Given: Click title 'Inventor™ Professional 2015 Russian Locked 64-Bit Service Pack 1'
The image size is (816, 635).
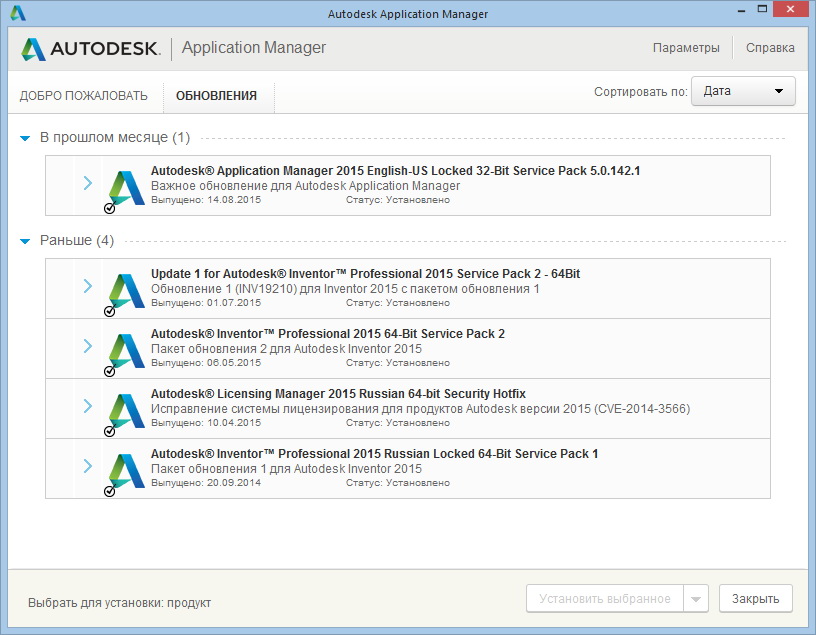Looking at the screenshot, I should tap(375, 454).
